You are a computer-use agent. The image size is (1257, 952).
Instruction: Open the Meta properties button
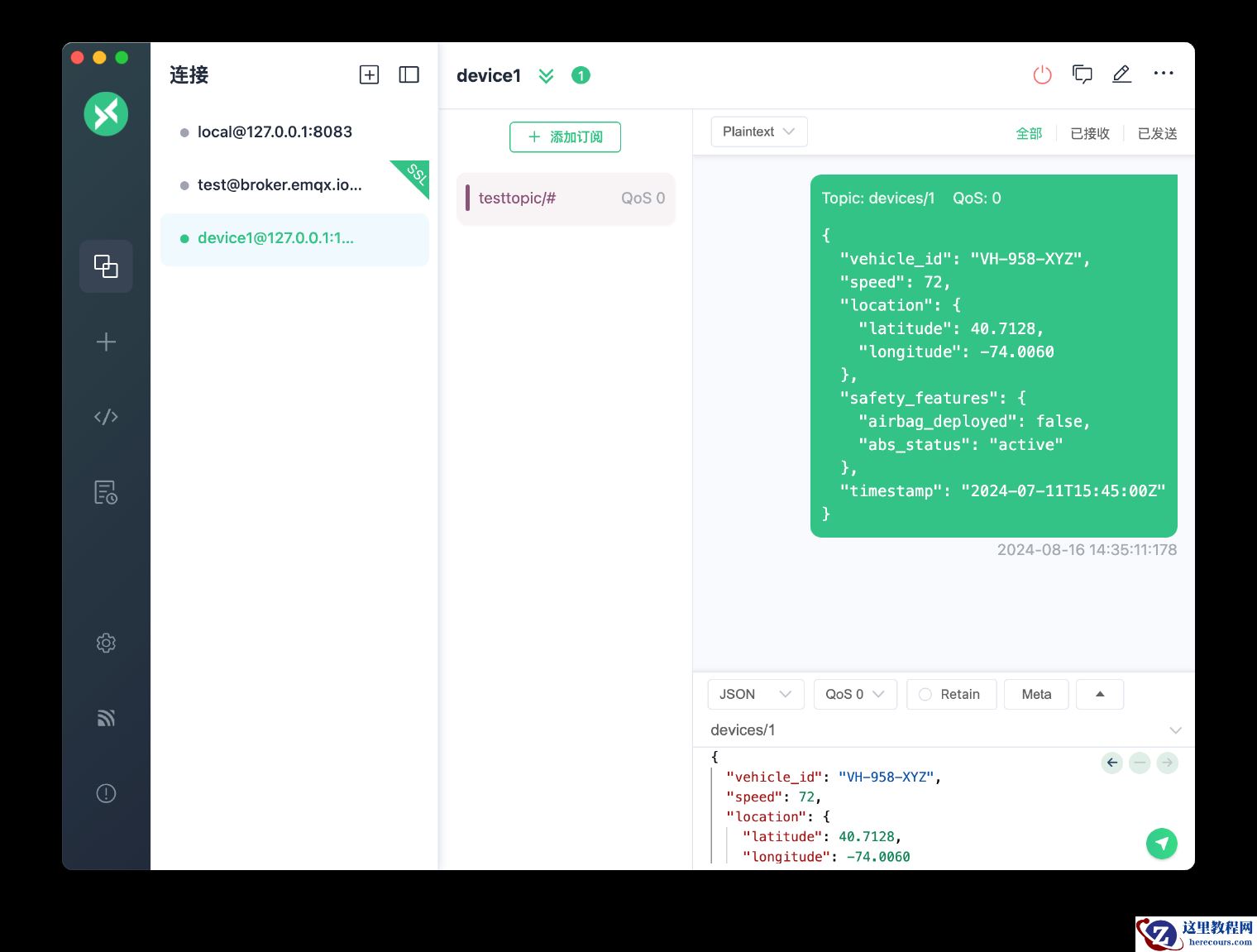click(1036, 695)
